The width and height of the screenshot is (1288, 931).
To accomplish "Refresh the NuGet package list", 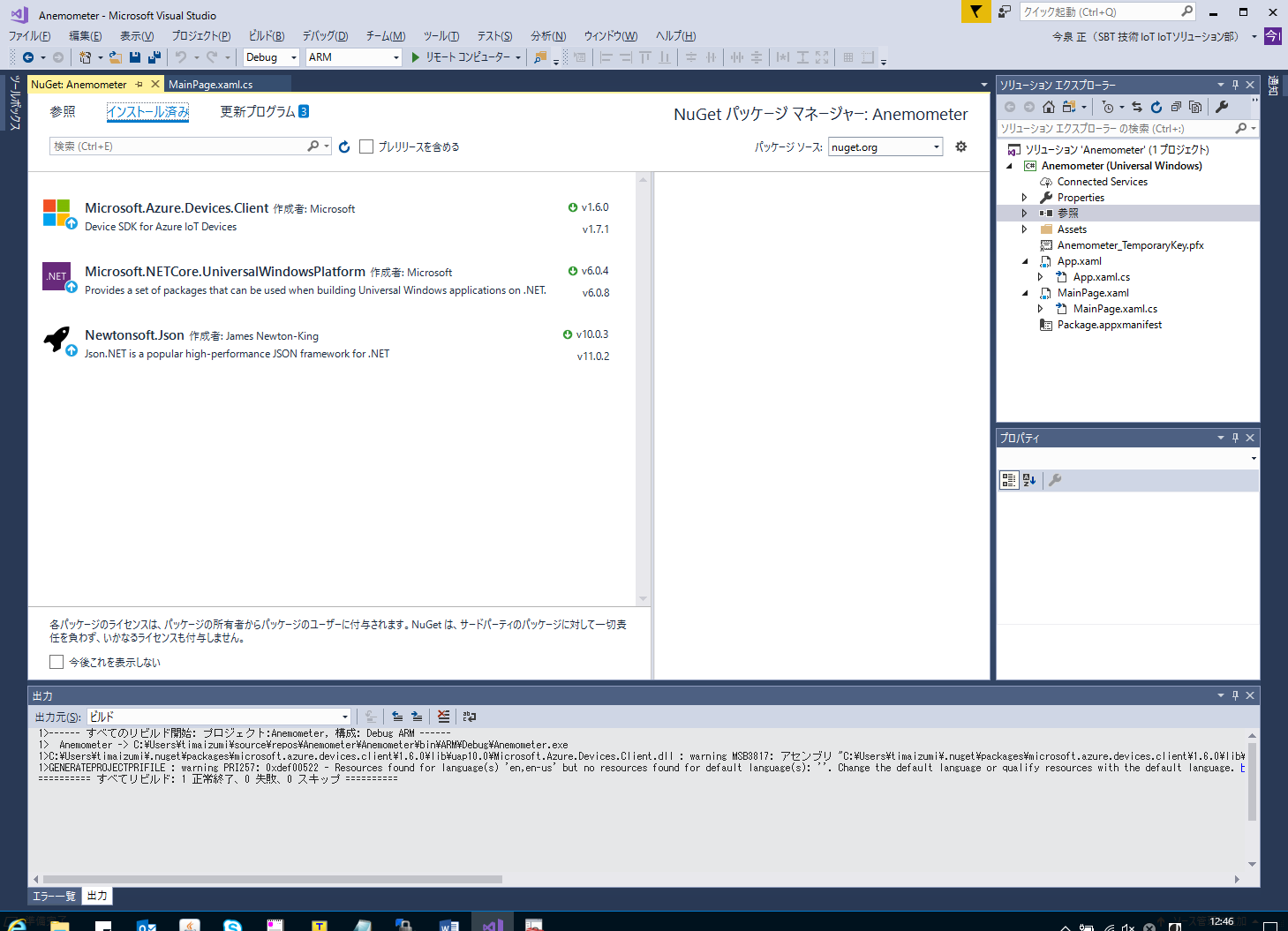I will pos(344,146).
